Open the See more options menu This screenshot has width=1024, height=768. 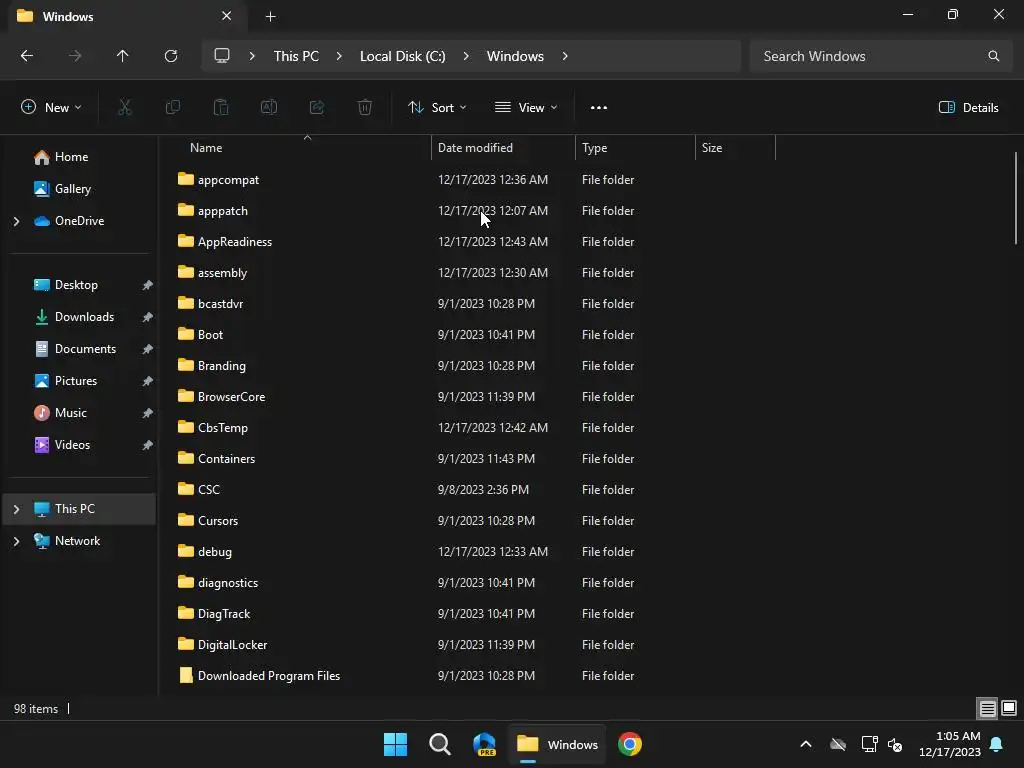point(599,108)
